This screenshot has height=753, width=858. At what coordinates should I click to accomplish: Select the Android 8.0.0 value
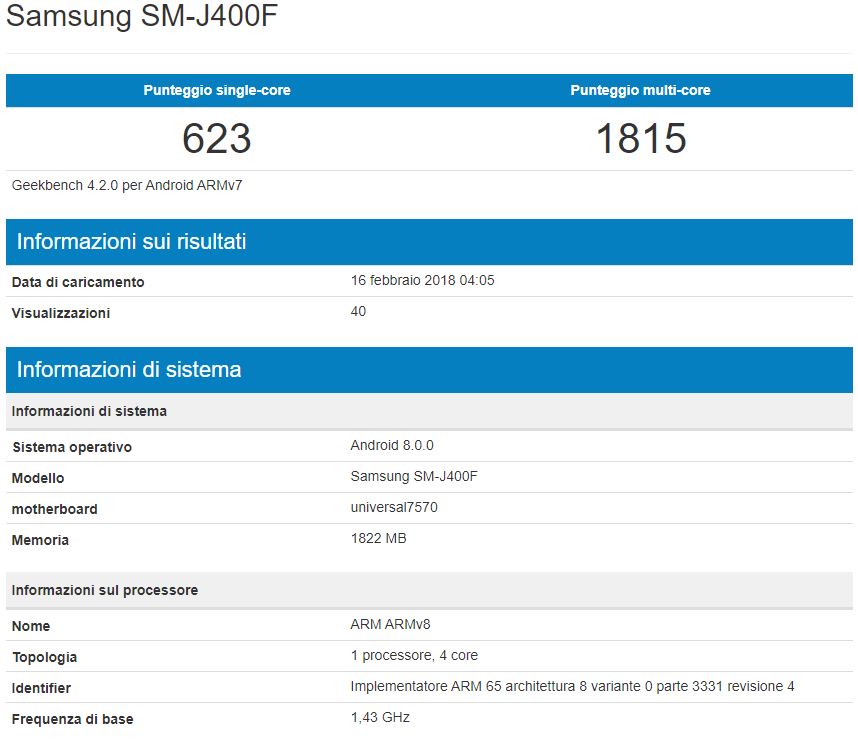click(391, 445)
